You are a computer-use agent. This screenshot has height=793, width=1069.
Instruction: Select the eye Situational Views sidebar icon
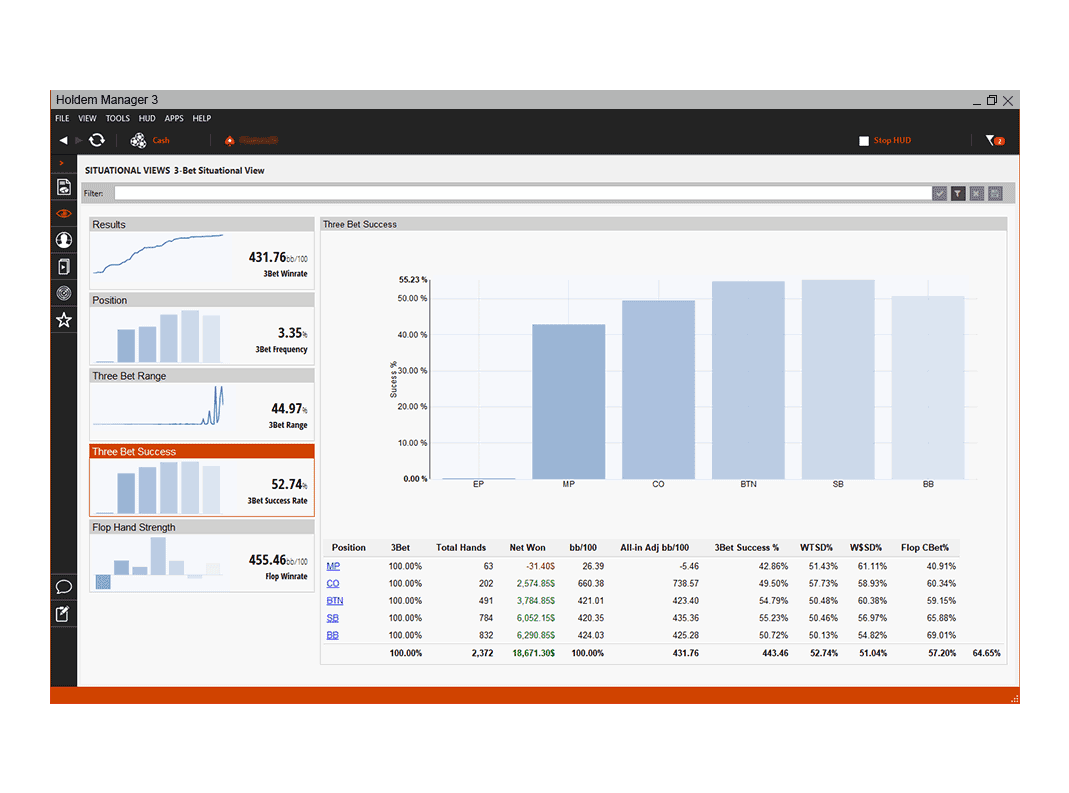tap(64, 213)
